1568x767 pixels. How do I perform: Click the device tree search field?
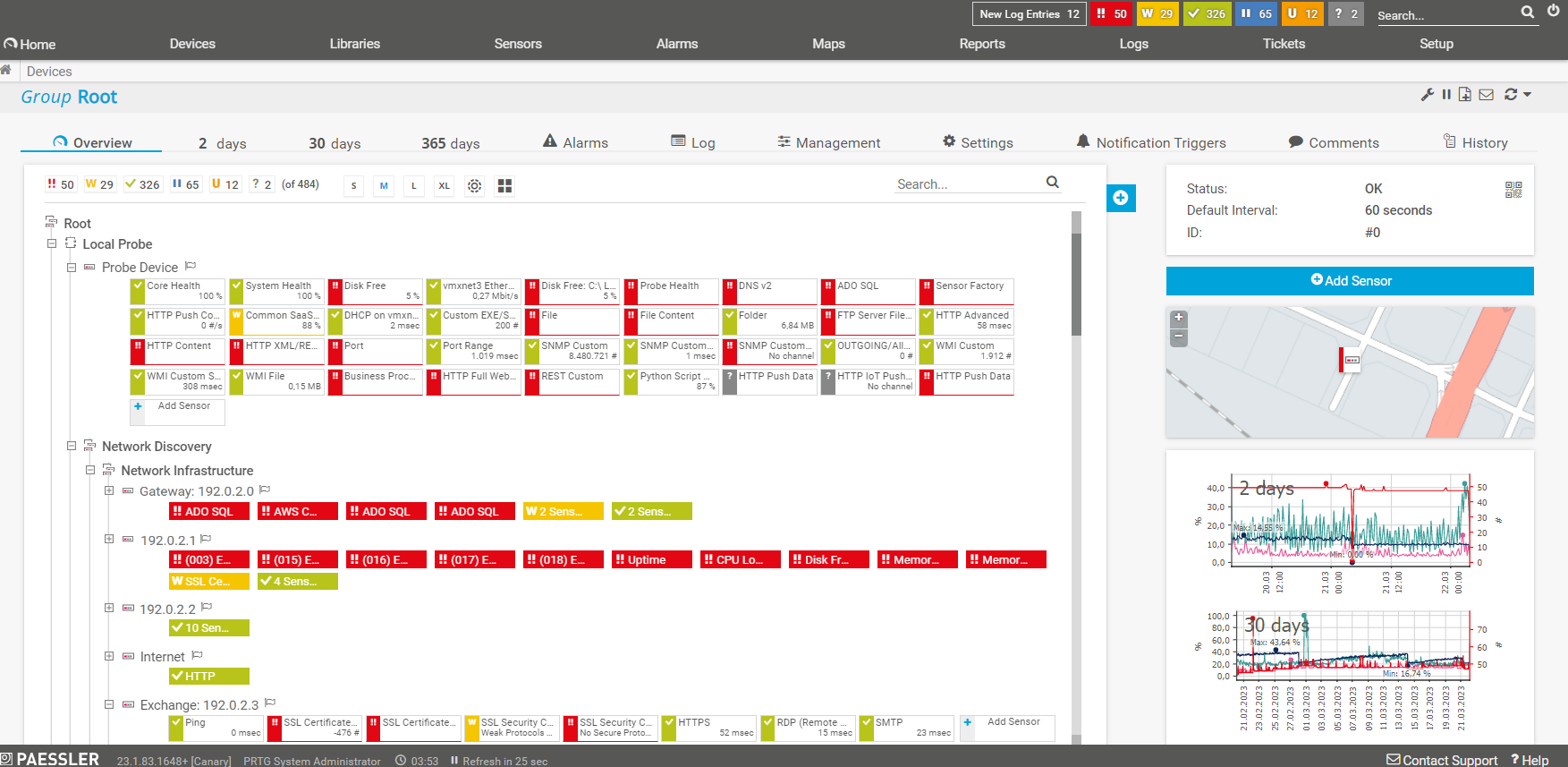969,184
